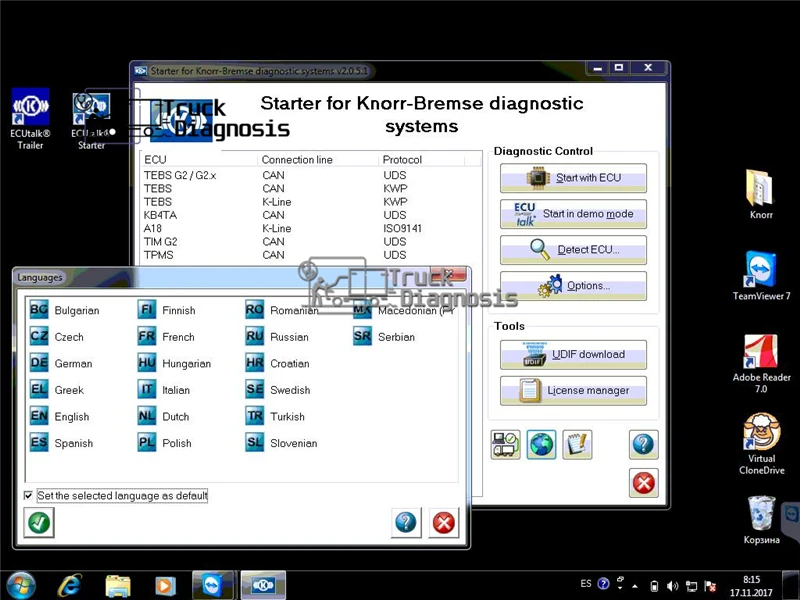Select Swedish SE language icon
Screen dimensions: 800x600
click(x=255, y=389)
